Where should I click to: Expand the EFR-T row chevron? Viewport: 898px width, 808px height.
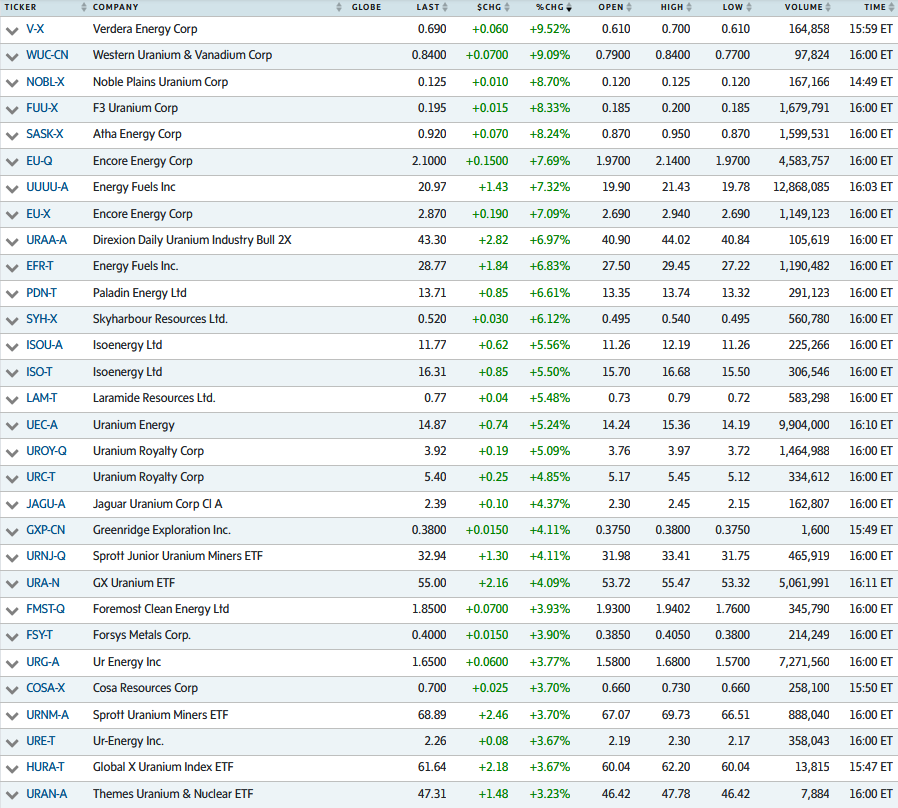tap(12, 267)
